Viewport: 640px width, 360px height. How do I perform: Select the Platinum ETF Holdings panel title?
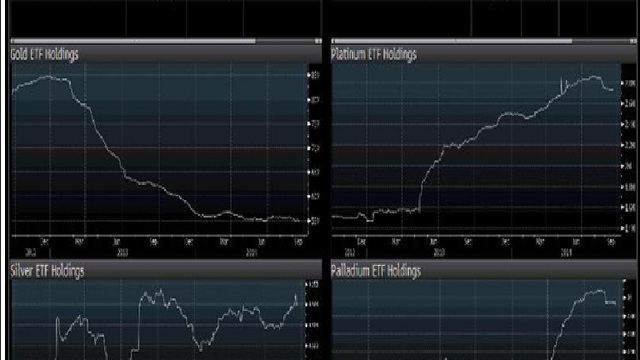coord(373,54)
